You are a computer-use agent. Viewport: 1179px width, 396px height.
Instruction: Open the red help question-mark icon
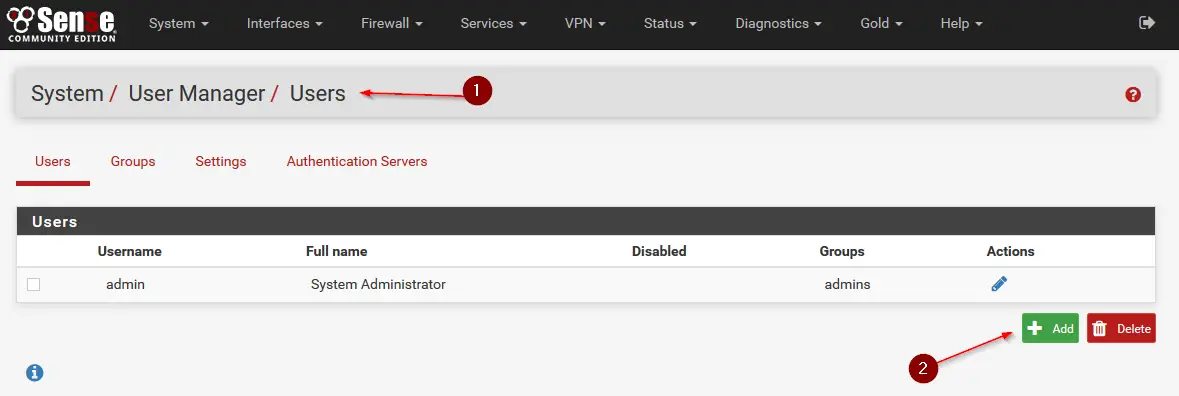pos(1132,95)
